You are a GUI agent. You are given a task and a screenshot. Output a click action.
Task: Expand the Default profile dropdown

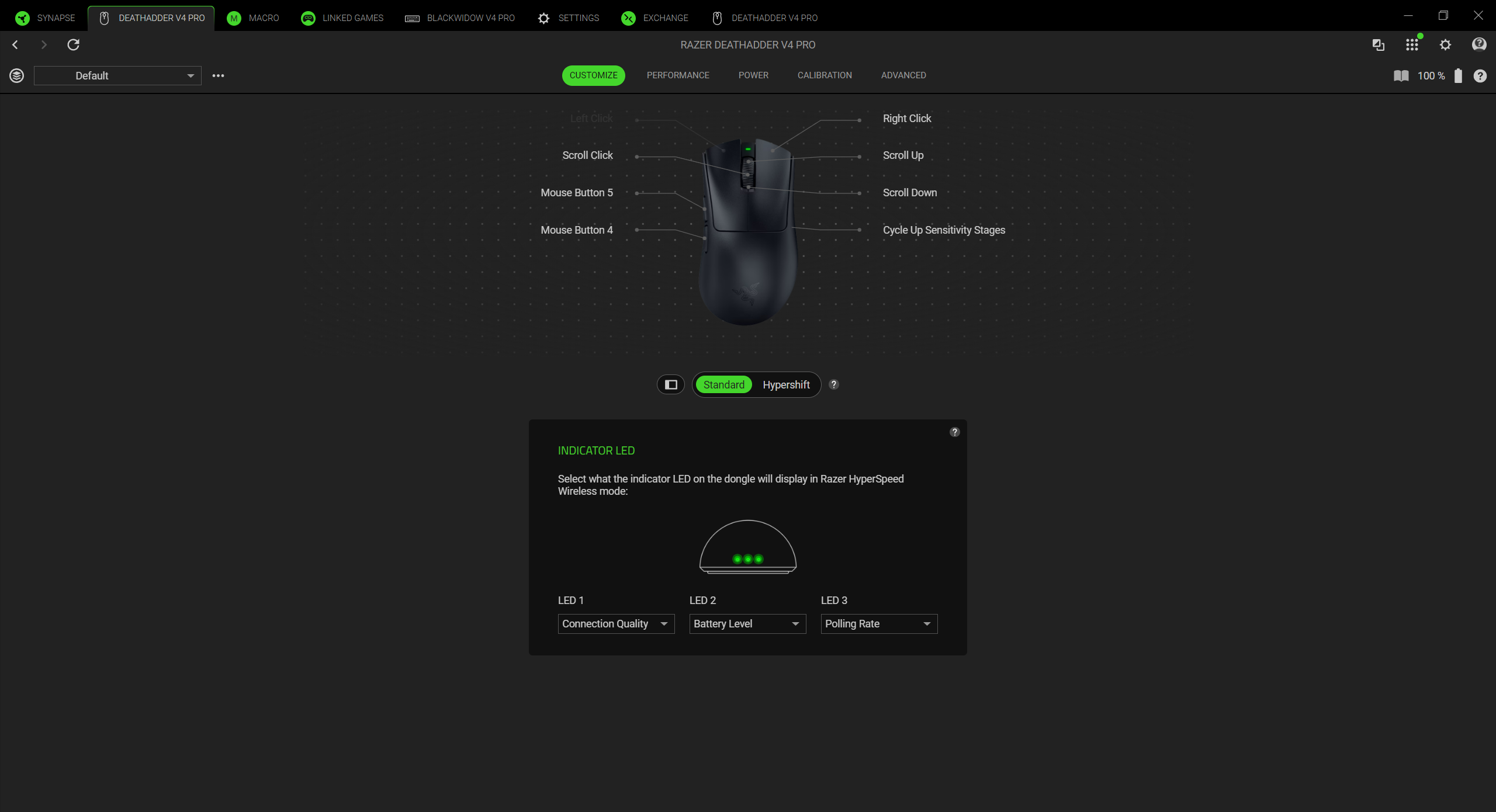tap(117, 76)
